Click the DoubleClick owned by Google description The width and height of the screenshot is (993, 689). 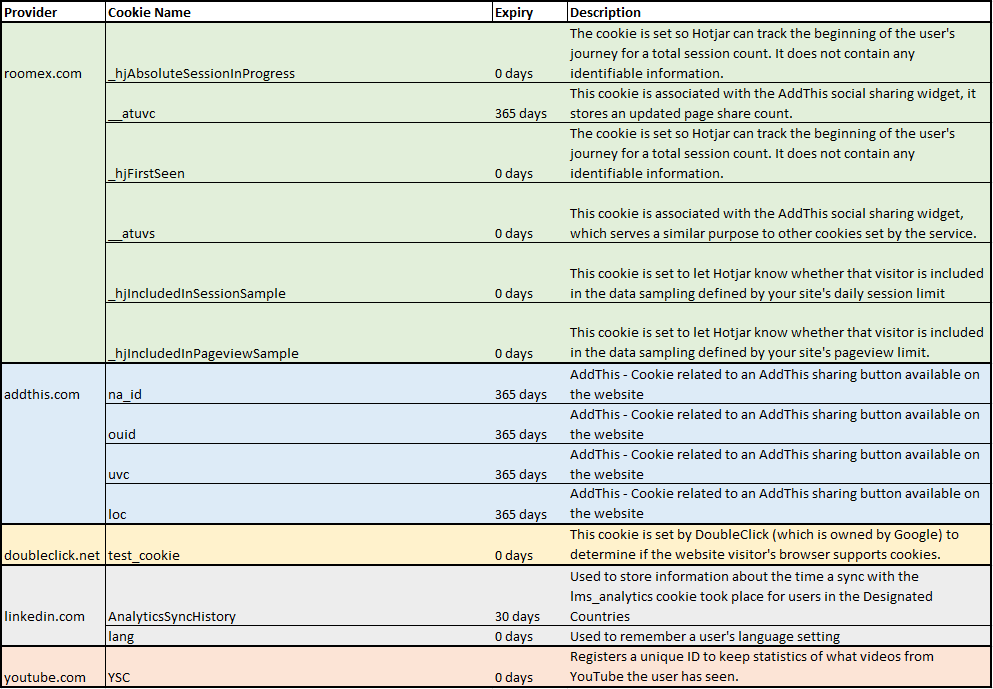780,545
